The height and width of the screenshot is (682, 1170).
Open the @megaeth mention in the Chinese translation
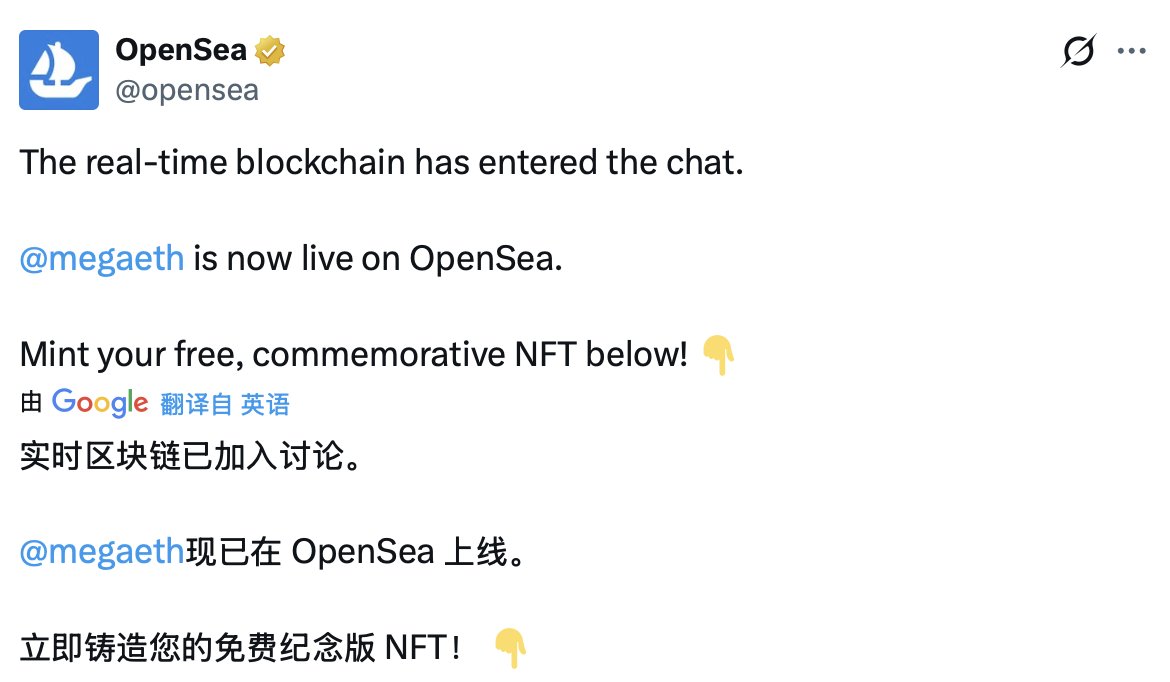coord(101,551)
